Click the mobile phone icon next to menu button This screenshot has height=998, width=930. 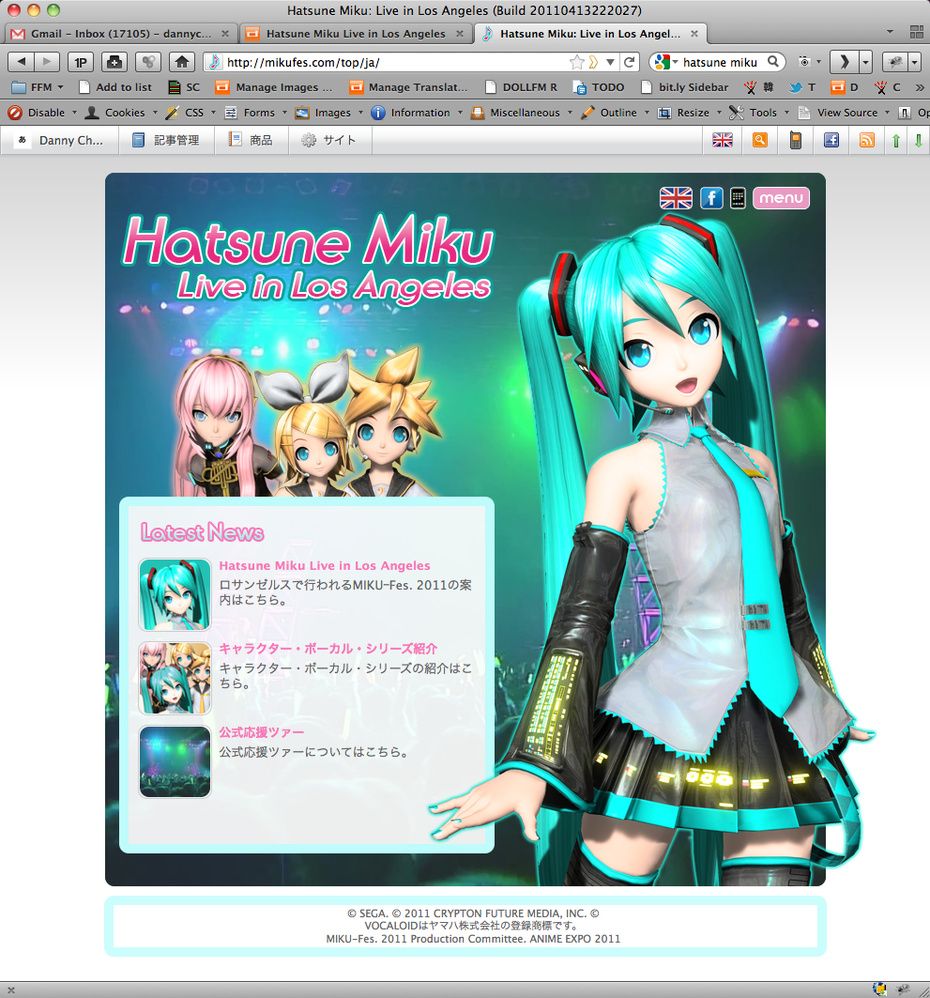click(738, 198)
